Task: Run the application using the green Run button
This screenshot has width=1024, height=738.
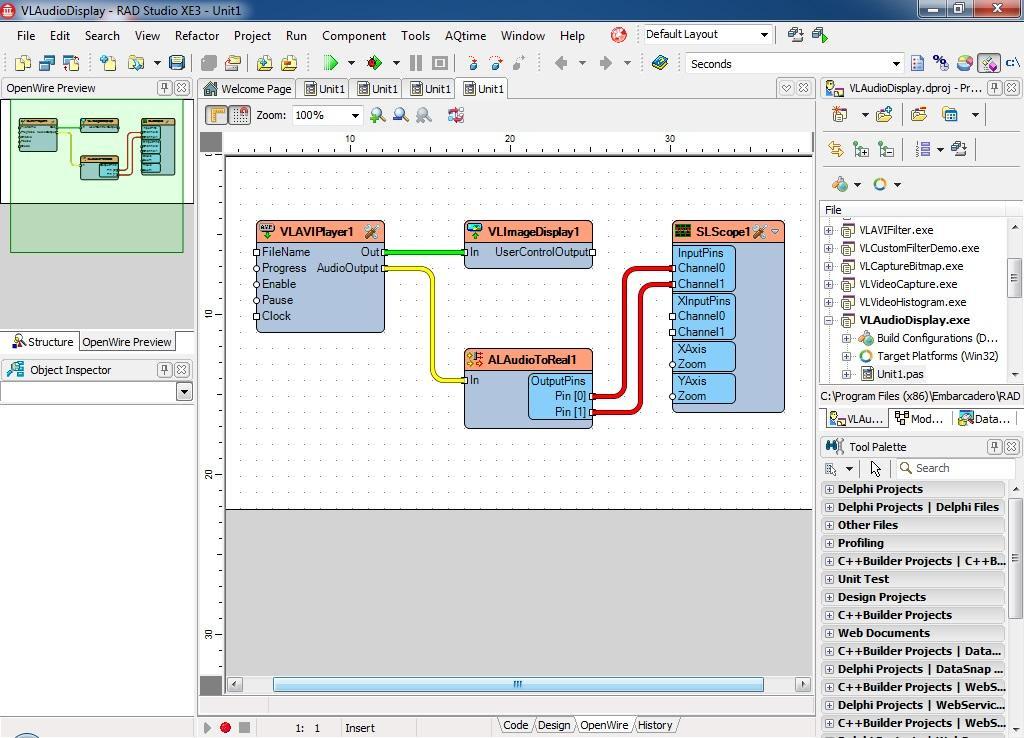Action: point(331,63)
